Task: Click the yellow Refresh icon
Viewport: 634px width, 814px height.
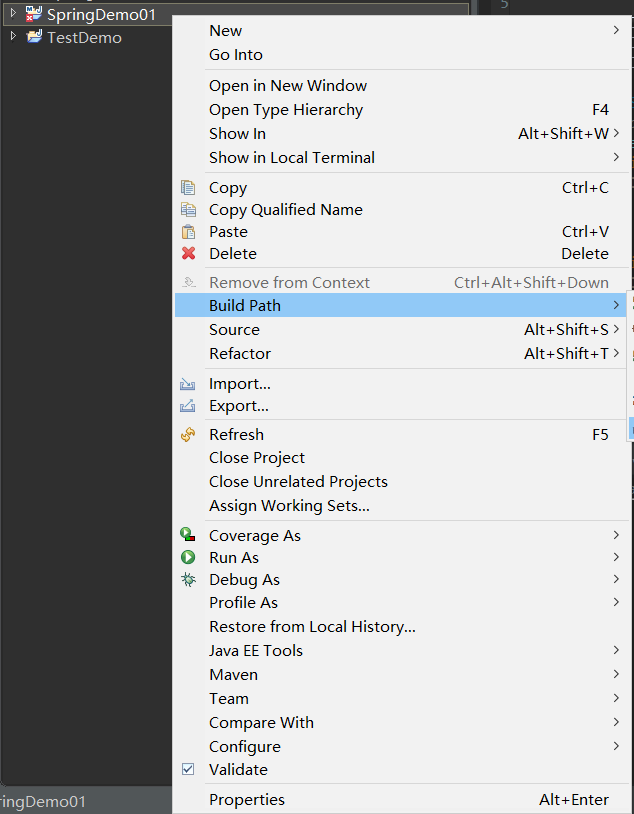Action: (188, 435)
